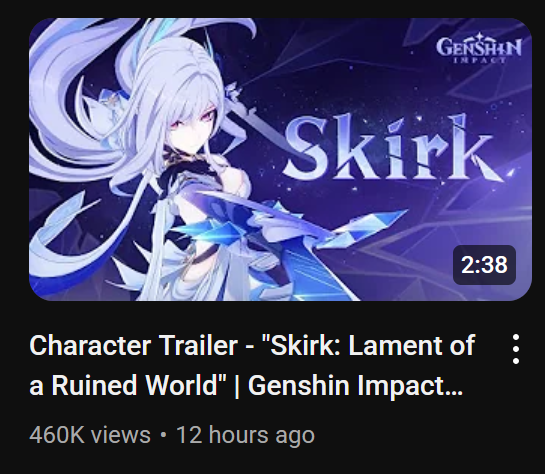Image resolution: width=545 pixels, height=474 pixels.
Task: Click the Genshin Impact logo on thumbnail
Action: tap(479, 48)
